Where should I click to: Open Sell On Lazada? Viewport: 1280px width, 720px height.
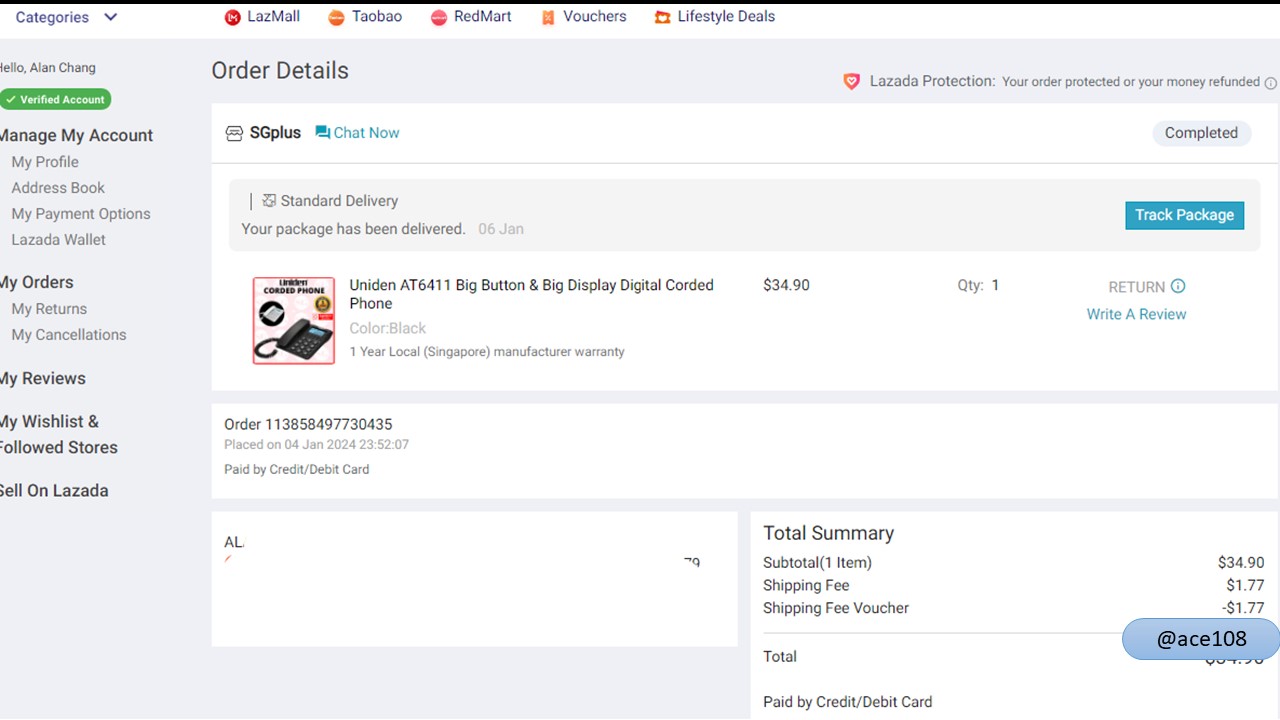pyautogui.click(x=54, y=491)
